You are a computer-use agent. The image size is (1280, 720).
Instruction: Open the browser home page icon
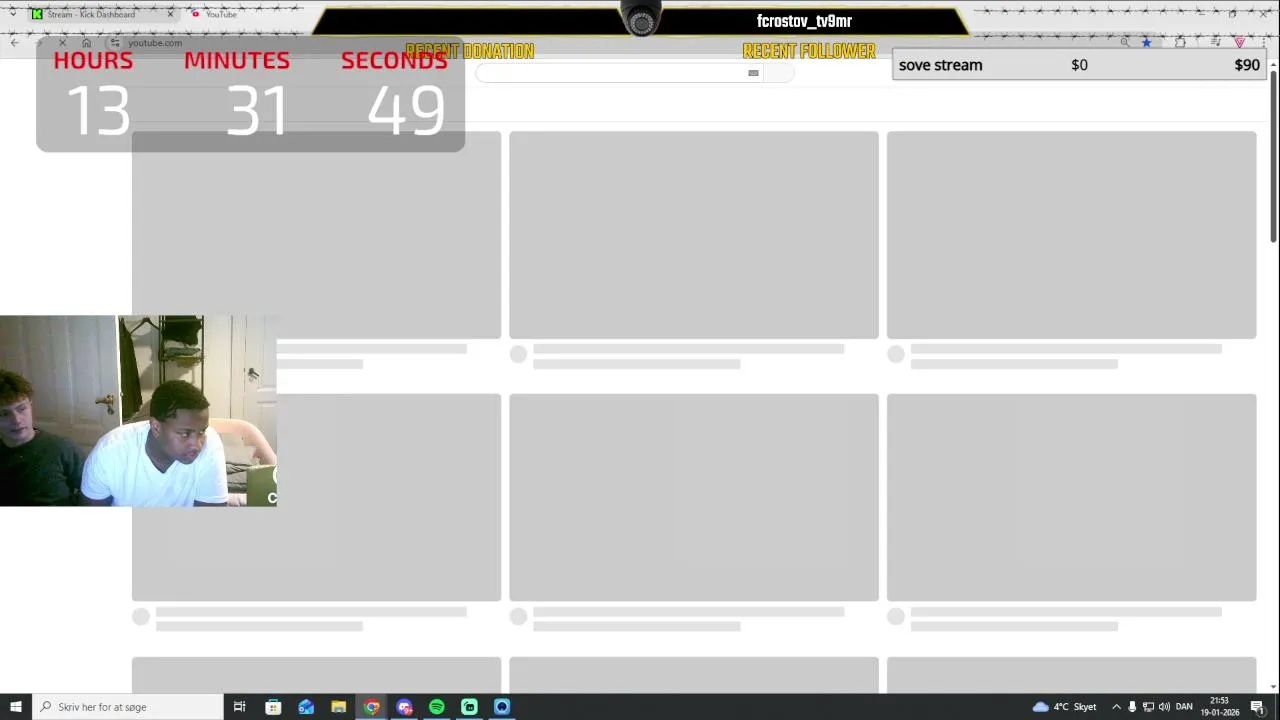coord(86,42)
